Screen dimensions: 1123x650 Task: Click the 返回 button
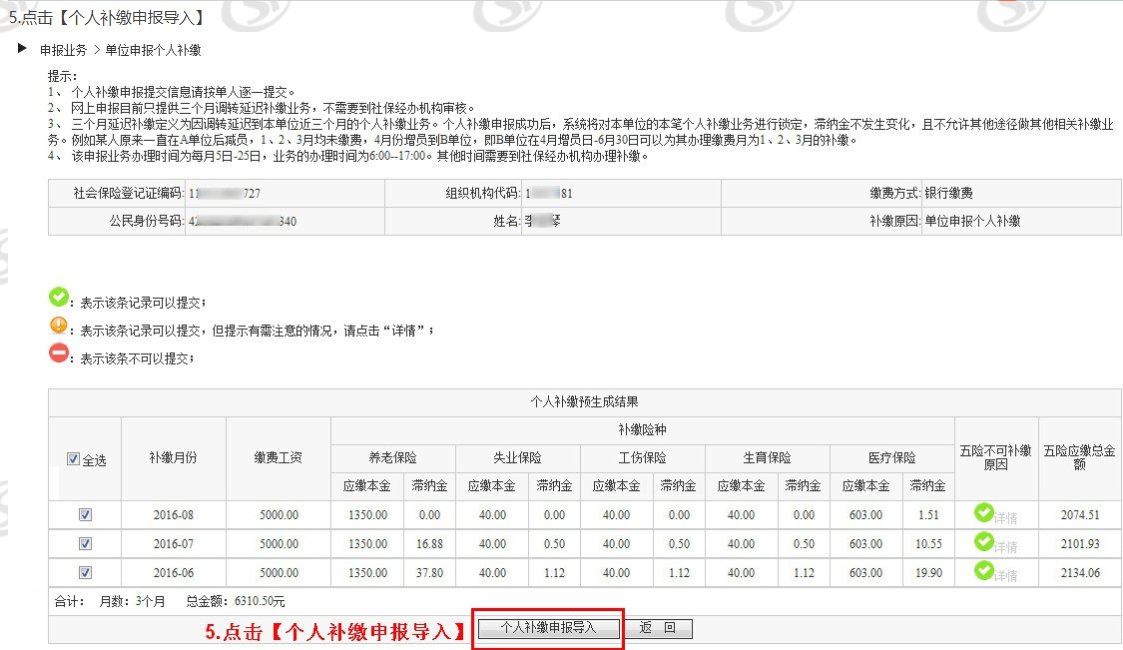coord(658,628)
